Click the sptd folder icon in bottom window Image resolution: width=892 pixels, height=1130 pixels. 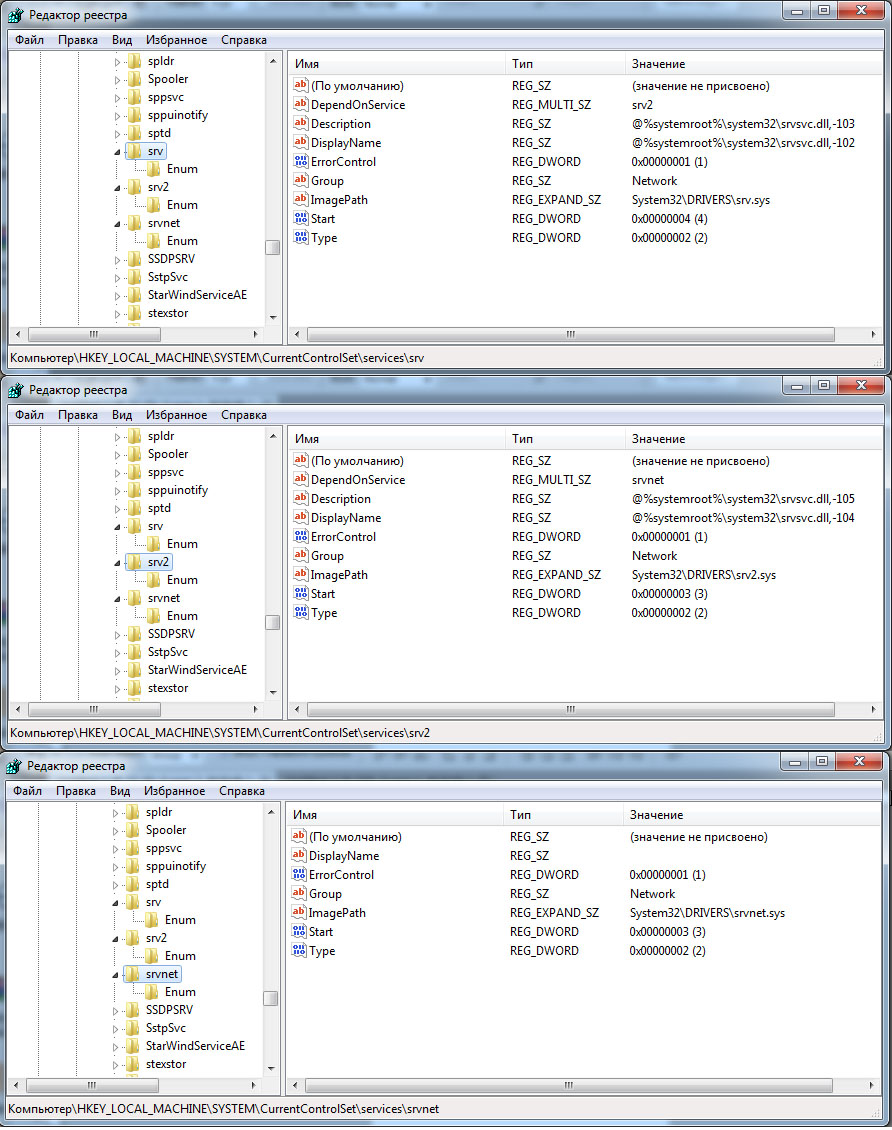tap(133, 884)
